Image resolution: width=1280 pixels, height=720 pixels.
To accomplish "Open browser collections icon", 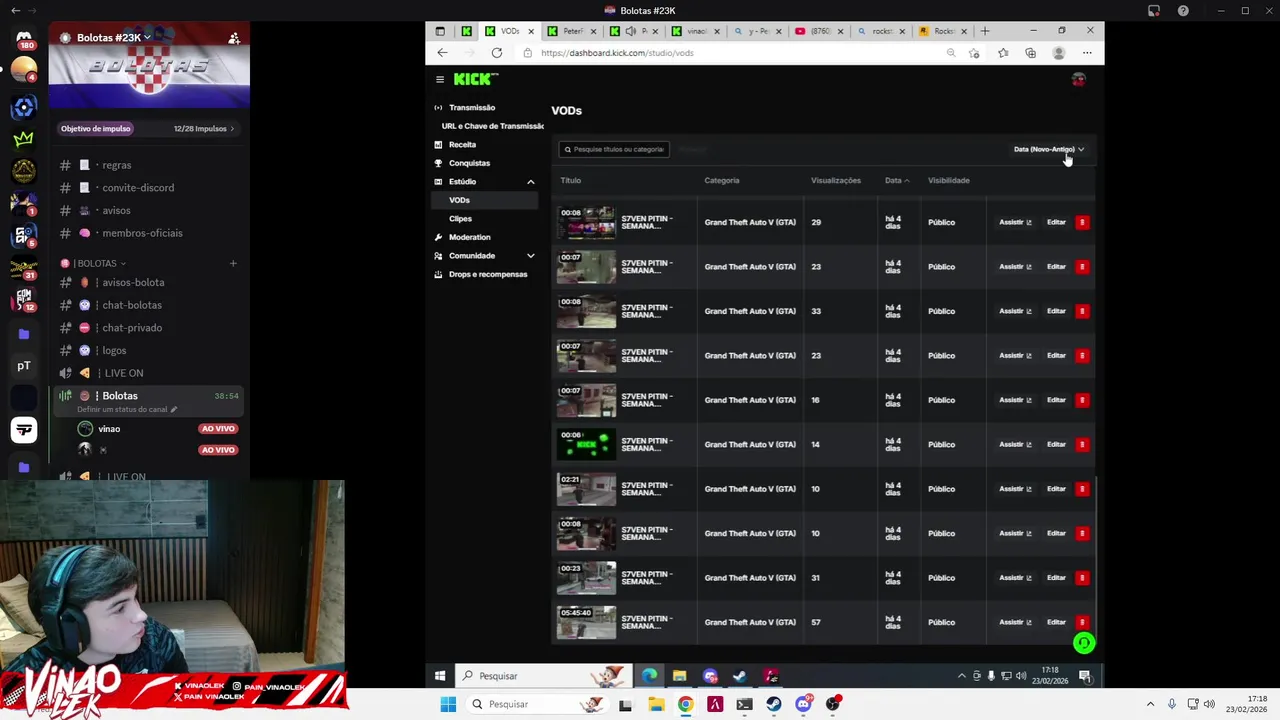I will click(x=1030, y=53).
